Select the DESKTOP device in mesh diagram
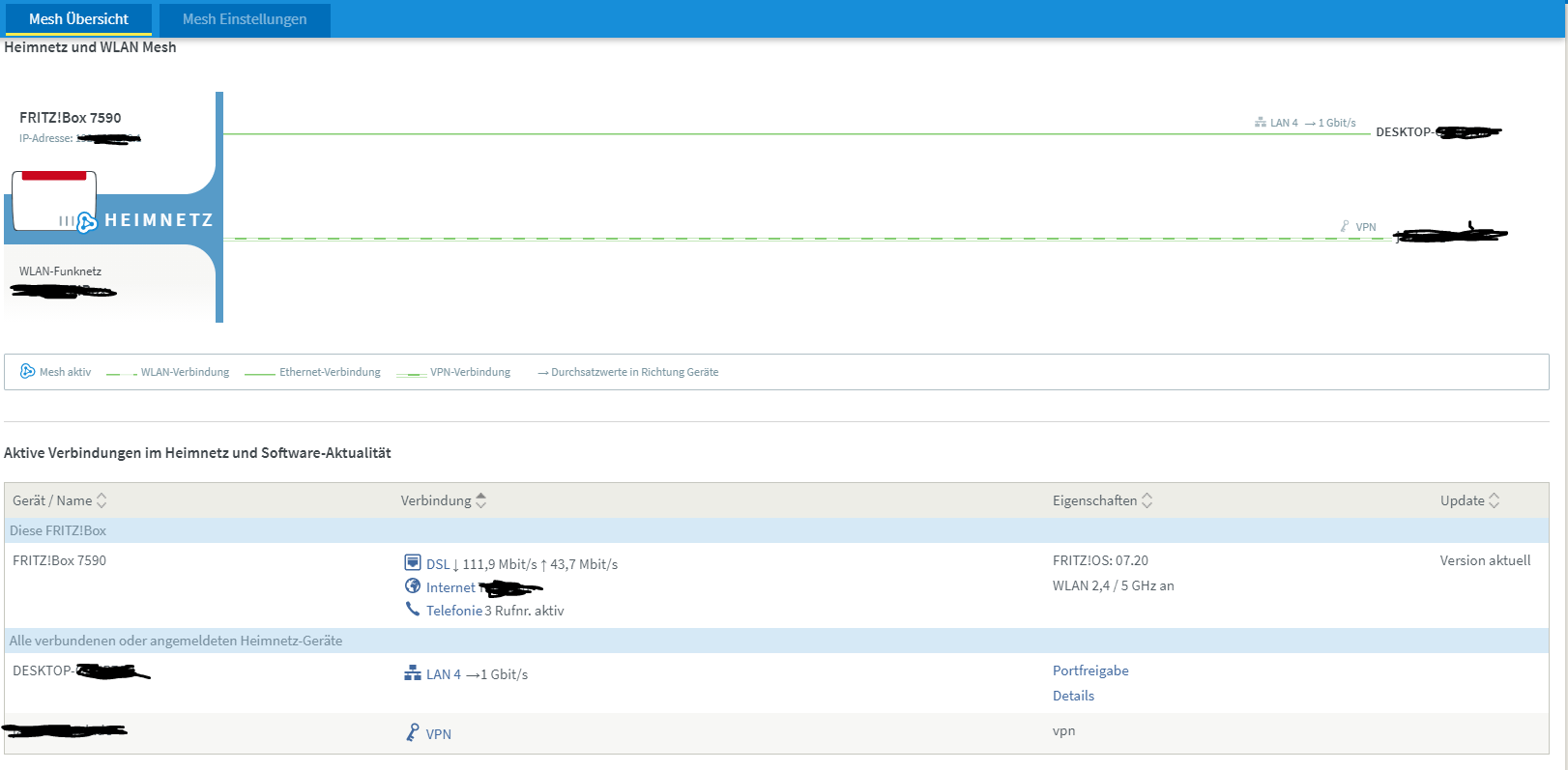Image resolution: width=1568 pixels, height=770 pixels. tap(1438, 132)
